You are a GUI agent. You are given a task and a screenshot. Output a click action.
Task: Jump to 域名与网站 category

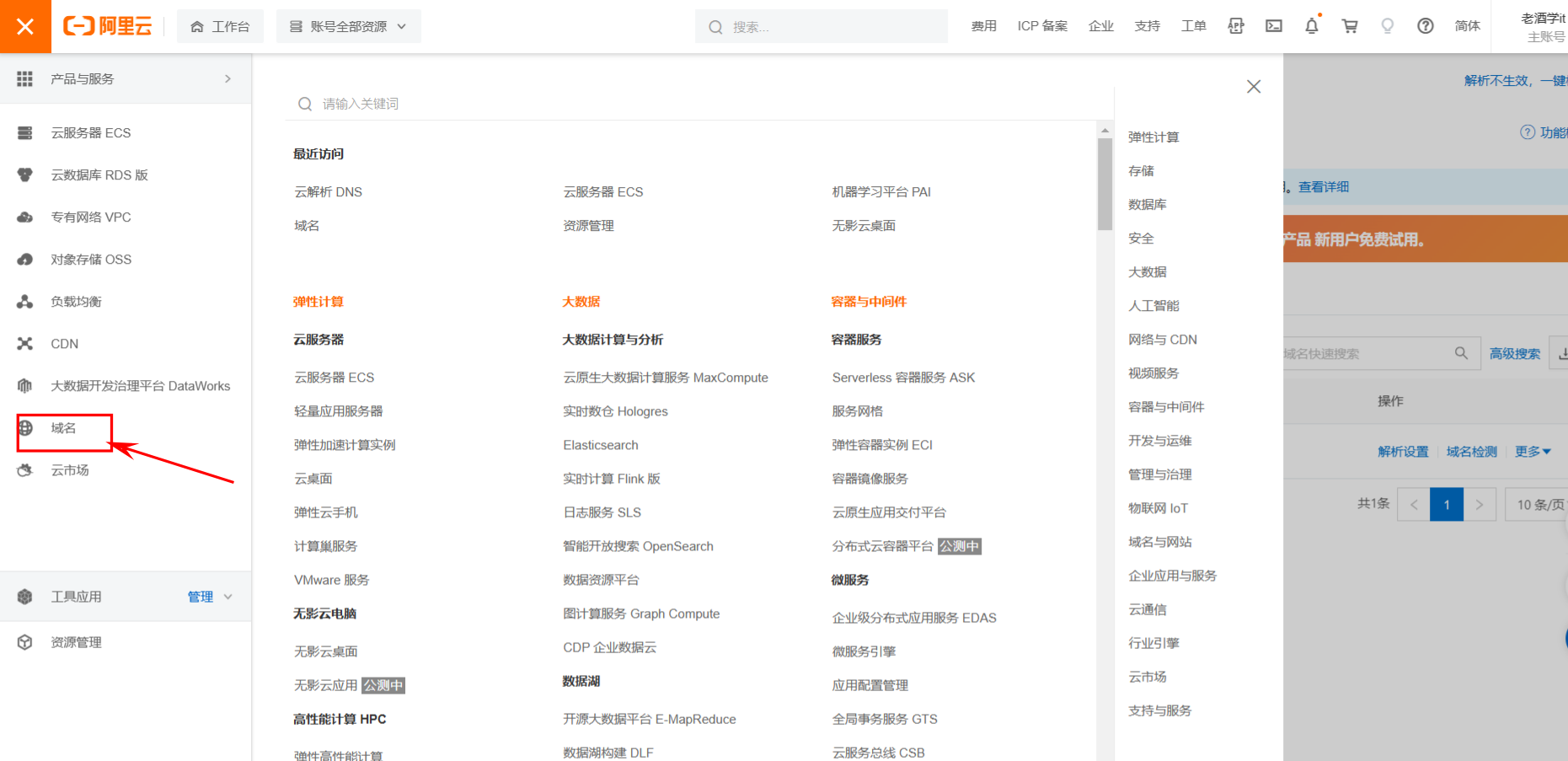(1160, 542)
